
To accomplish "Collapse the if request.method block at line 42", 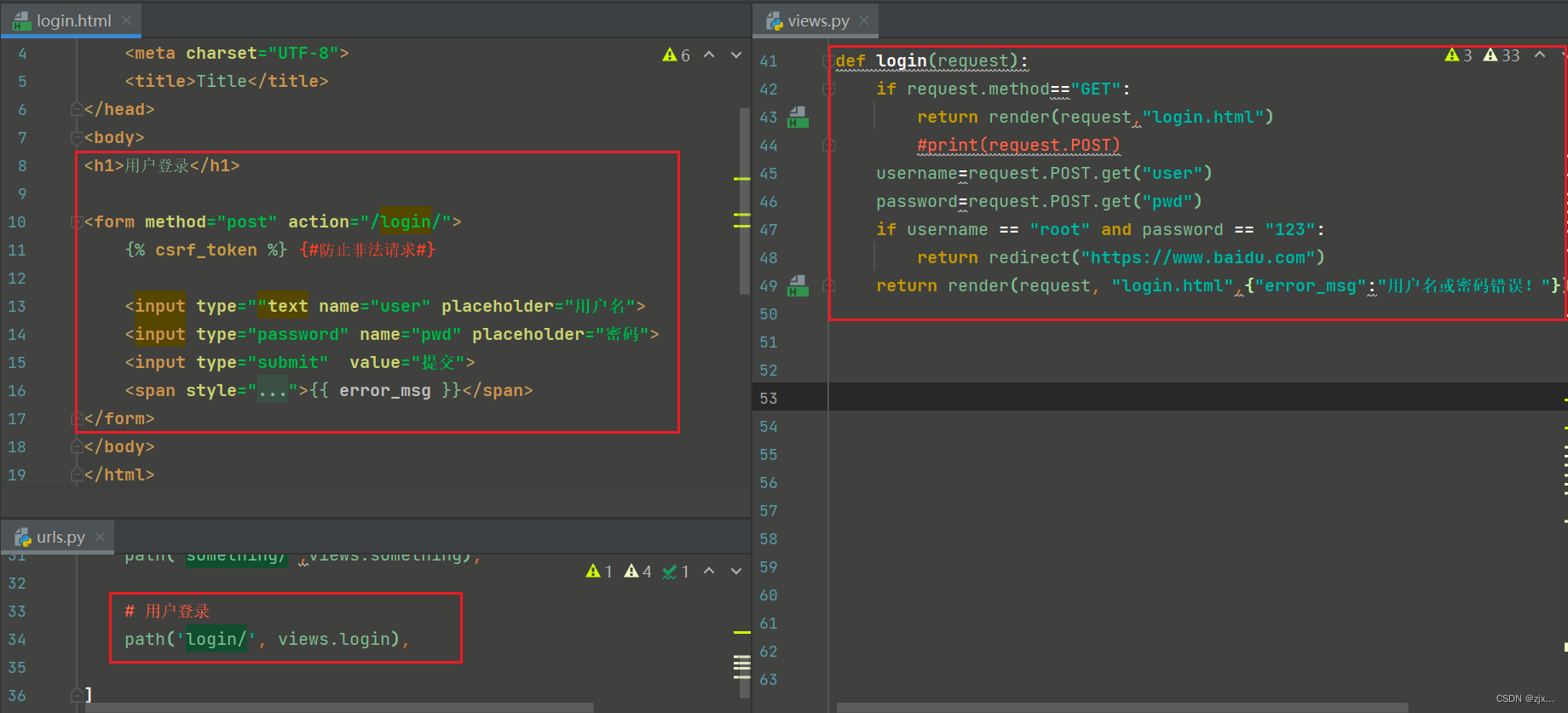I will pyautogui.click(x=827, y=89).
